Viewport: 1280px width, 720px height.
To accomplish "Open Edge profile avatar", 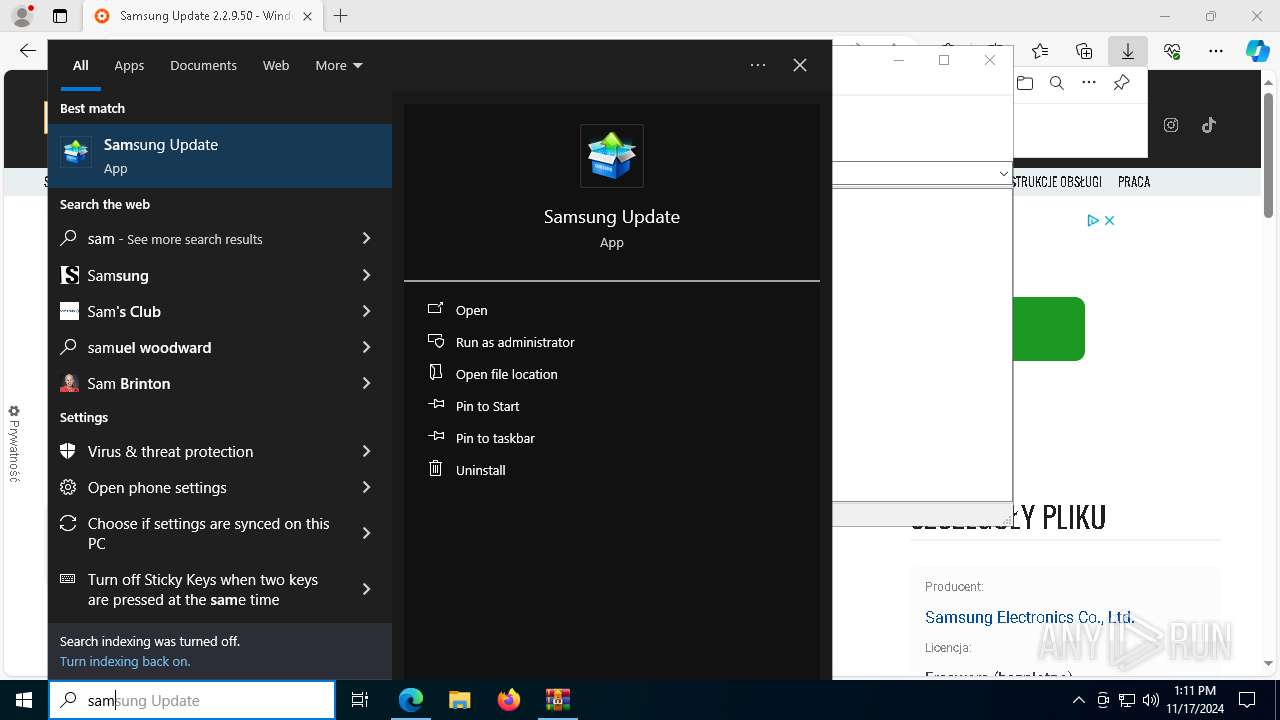I will click(x=22, y=16).
